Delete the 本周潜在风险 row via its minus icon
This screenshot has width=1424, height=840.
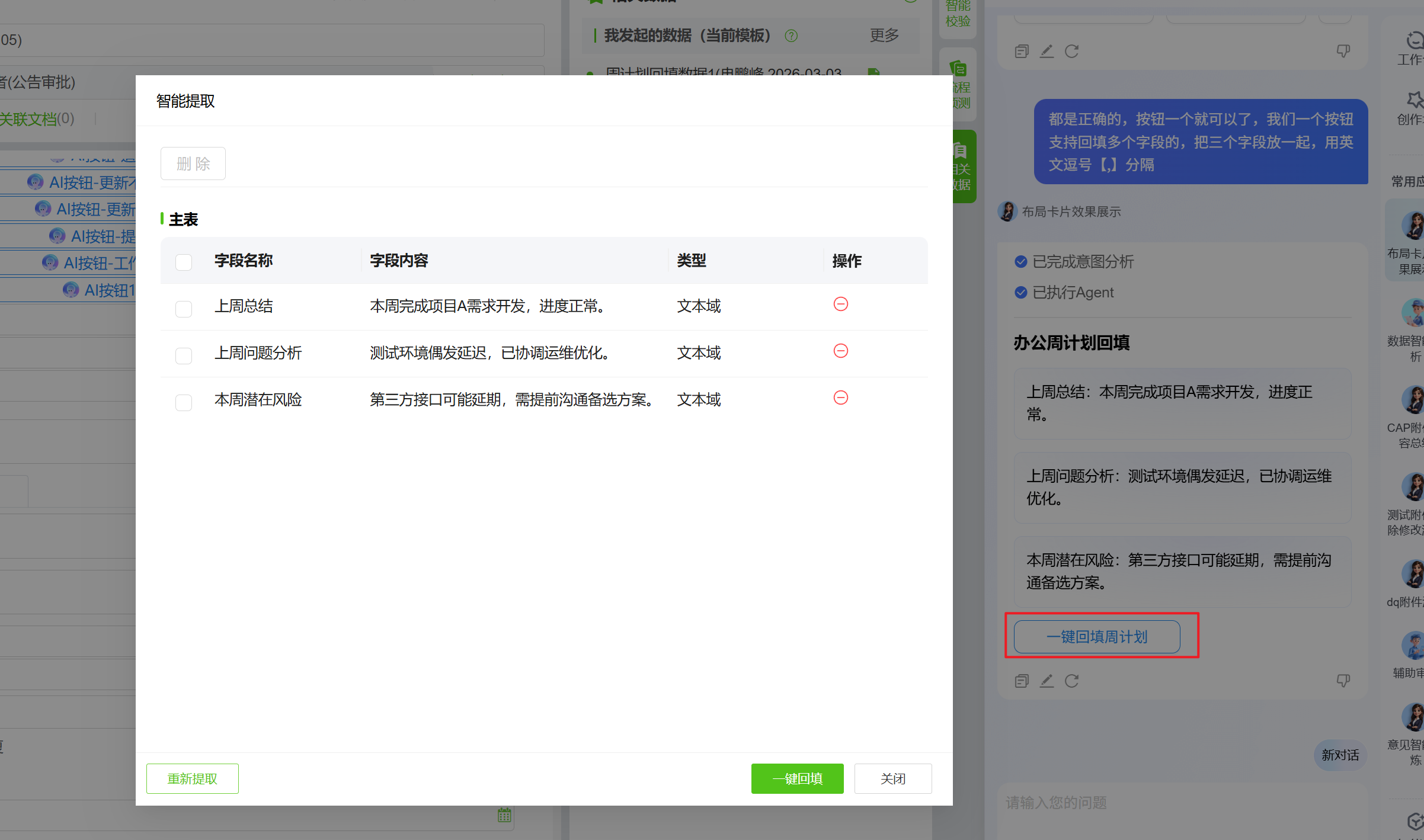[840, 398]
